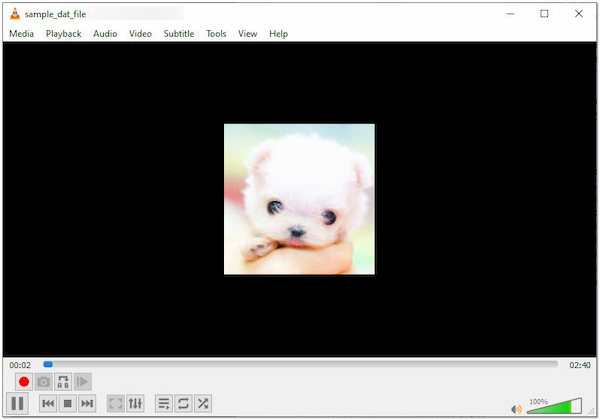Viewport: 600px width, 420px height.
Task: Stop the playback
Action: (68, 403)
